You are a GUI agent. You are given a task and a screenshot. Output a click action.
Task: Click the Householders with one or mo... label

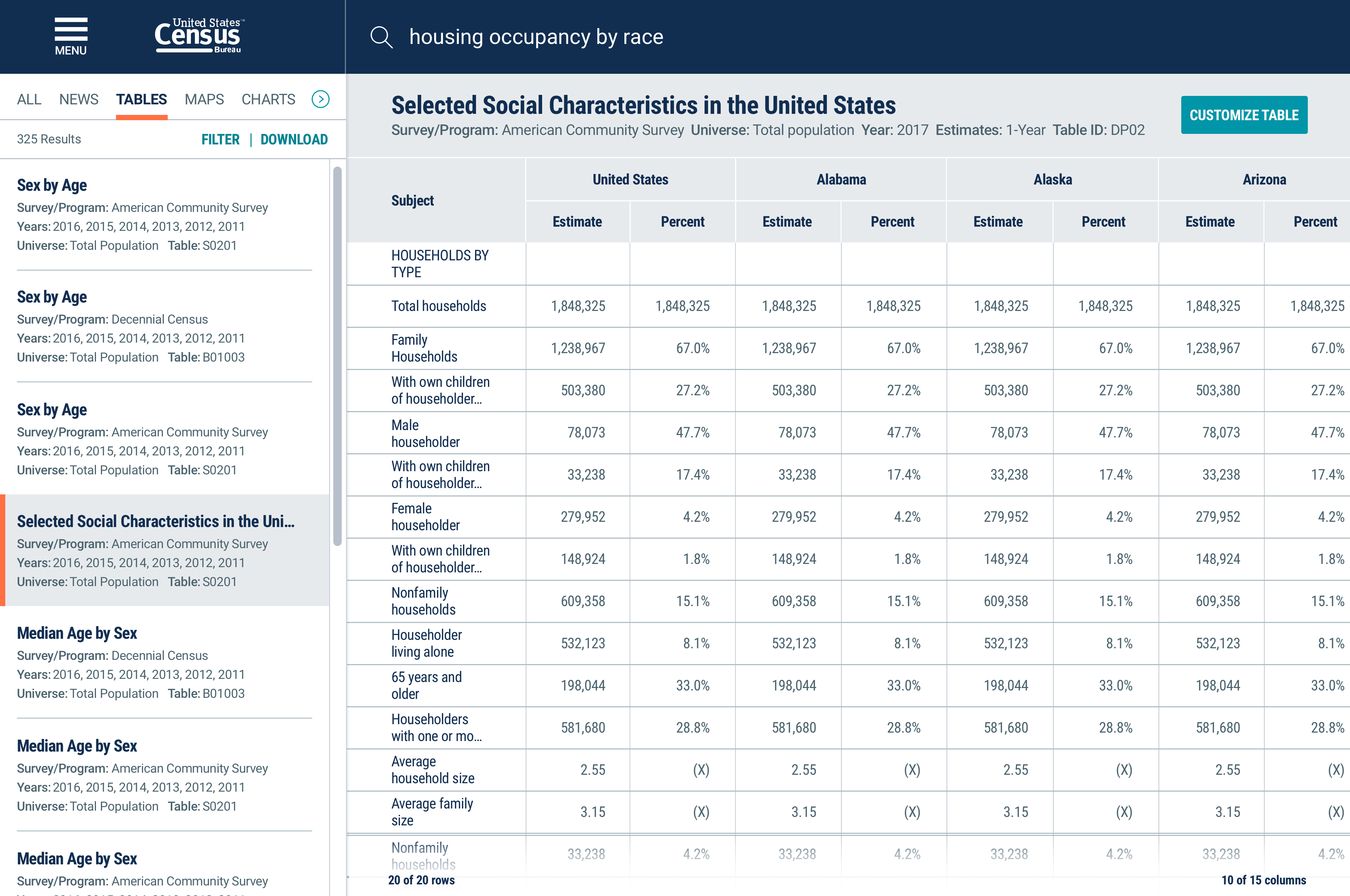(x=437, y=727)
